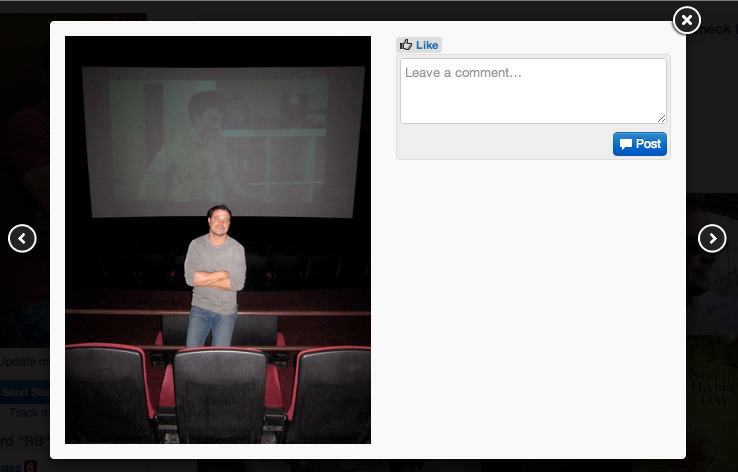The image size is (738, 472).
Task: Click the projected movie screen in the photo
Action: (223, 140)
